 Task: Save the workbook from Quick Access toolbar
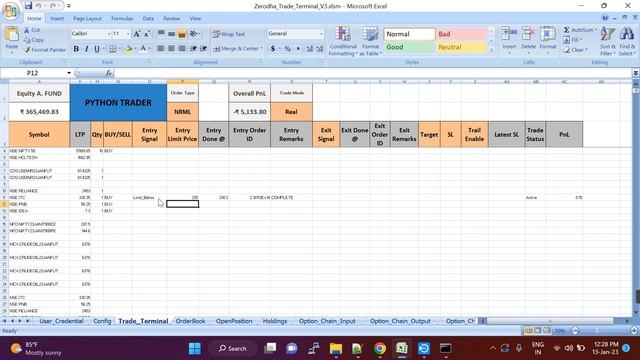[28, 6]
